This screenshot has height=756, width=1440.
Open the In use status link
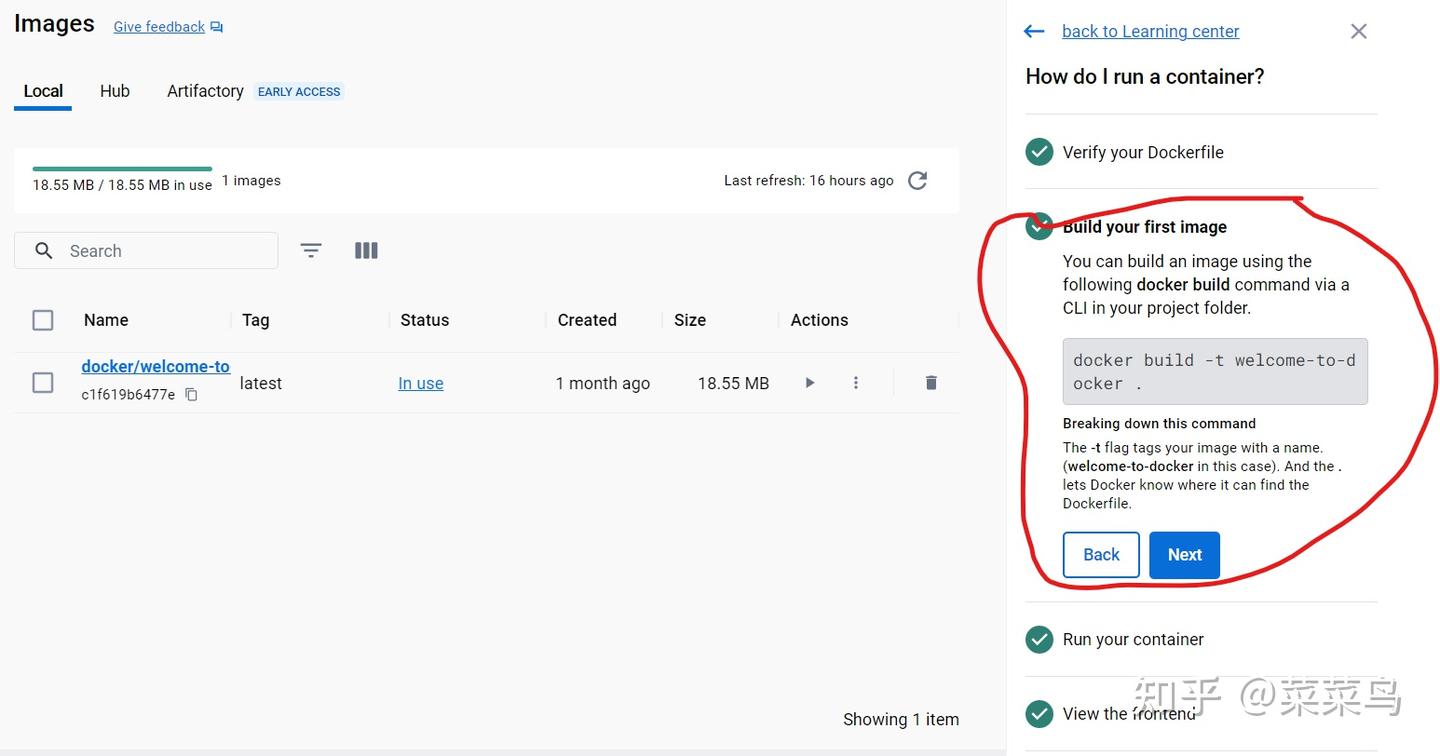421,383
